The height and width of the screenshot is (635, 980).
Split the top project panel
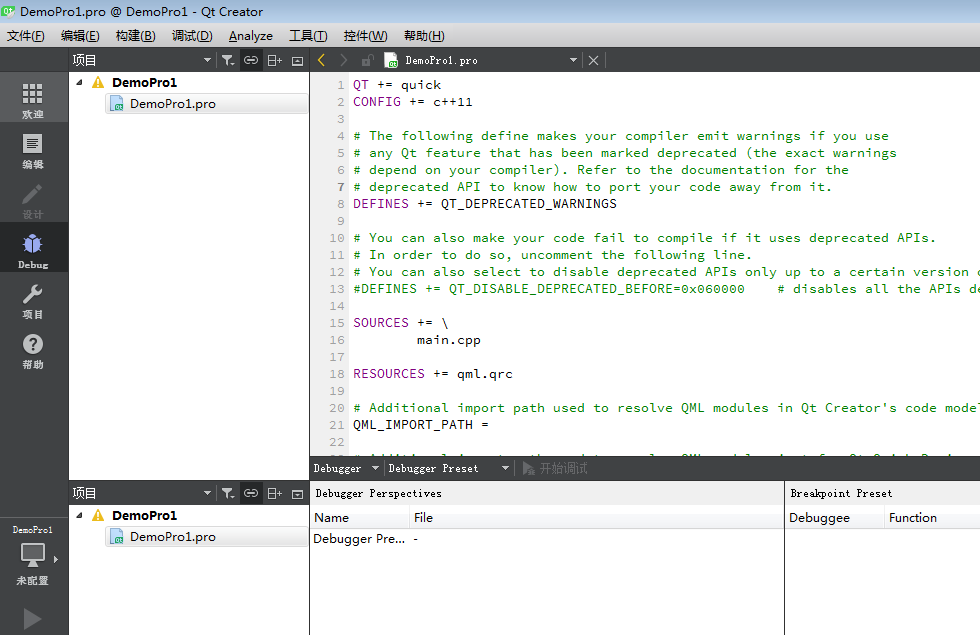tap(274, 60)
